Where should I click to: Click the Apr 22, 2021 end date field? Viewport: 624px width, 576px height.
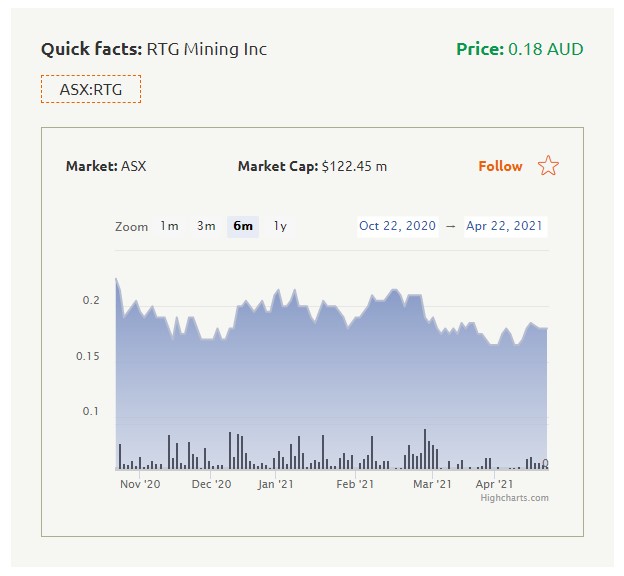(504, 226)
